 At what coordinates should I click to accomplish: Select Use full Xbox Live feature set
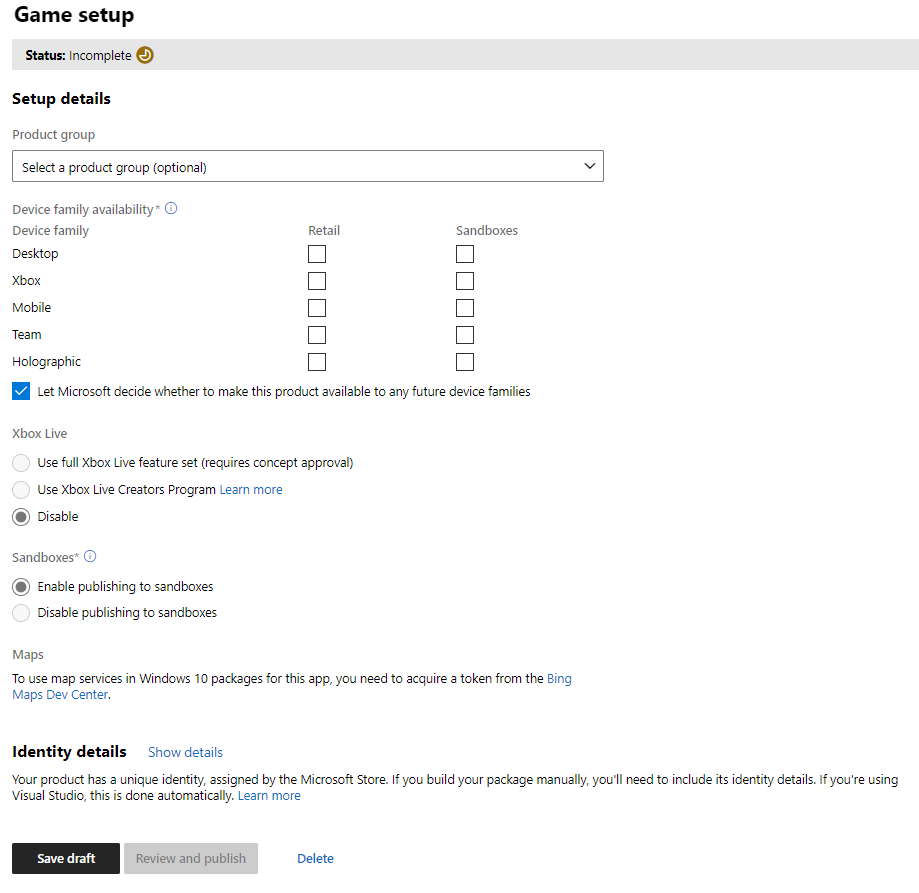[x=21, y=463]
